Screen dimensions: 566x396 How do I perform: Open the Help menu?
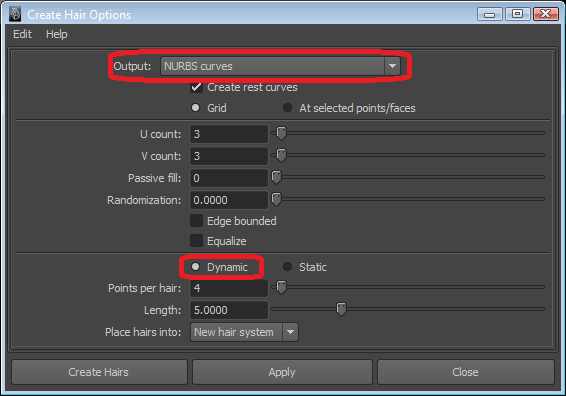[57, 34]
